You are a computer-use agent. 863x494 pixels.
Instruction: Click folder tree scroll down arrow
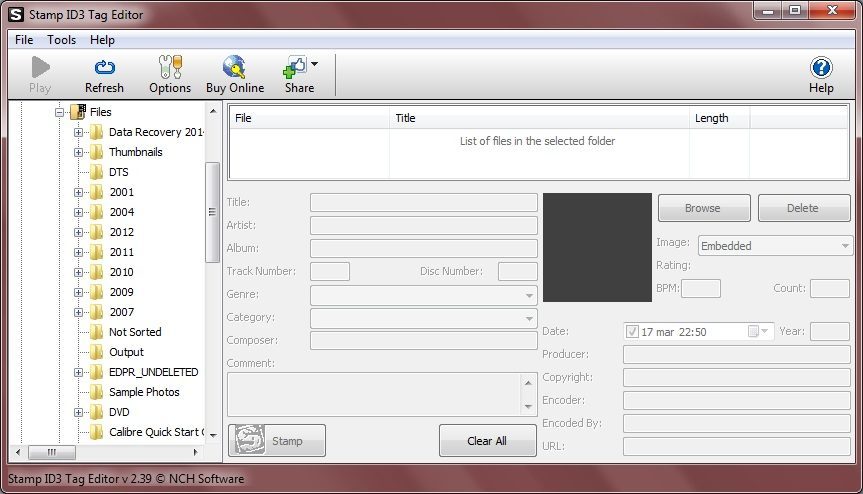(x=212, y=435)
